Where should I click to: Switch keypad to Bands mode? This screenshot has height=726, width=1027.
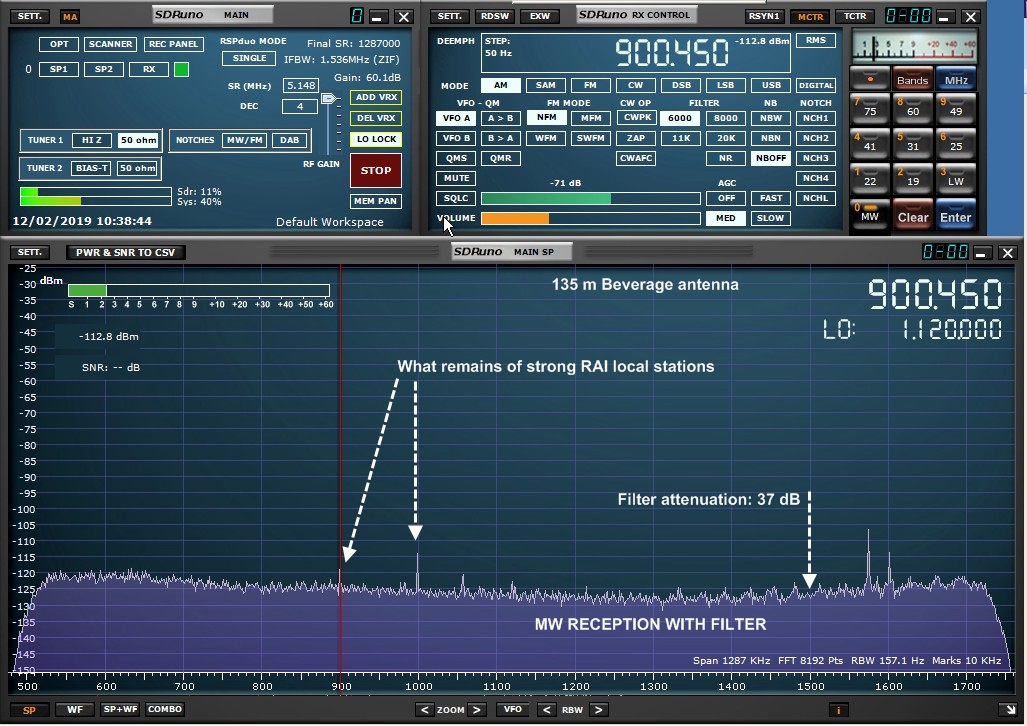click(x=912, y=79)
